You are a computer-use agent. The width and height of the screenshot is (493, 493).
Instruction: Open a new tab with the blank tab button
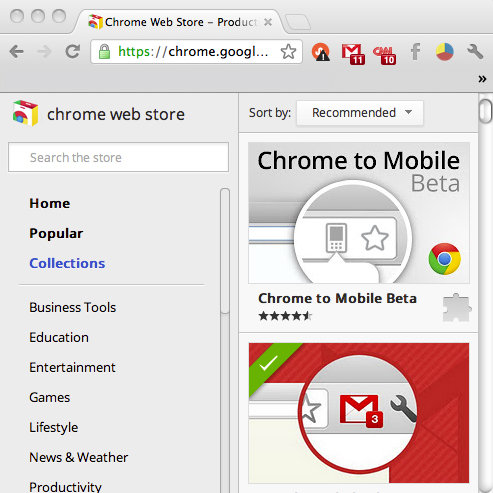coord(298,22)
